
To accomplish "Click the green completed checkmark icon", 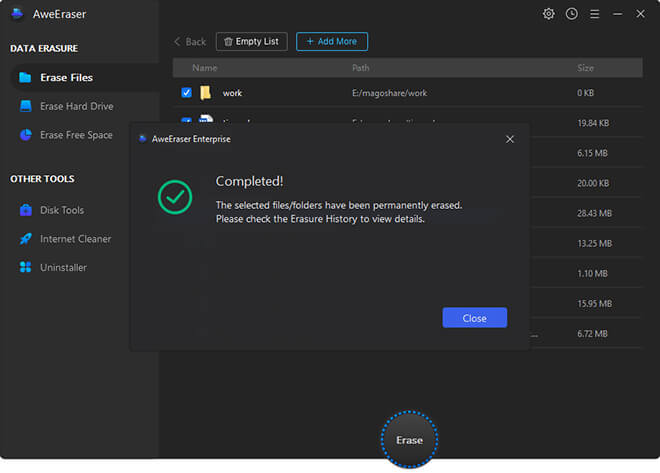I will click(x=175, y=197).
